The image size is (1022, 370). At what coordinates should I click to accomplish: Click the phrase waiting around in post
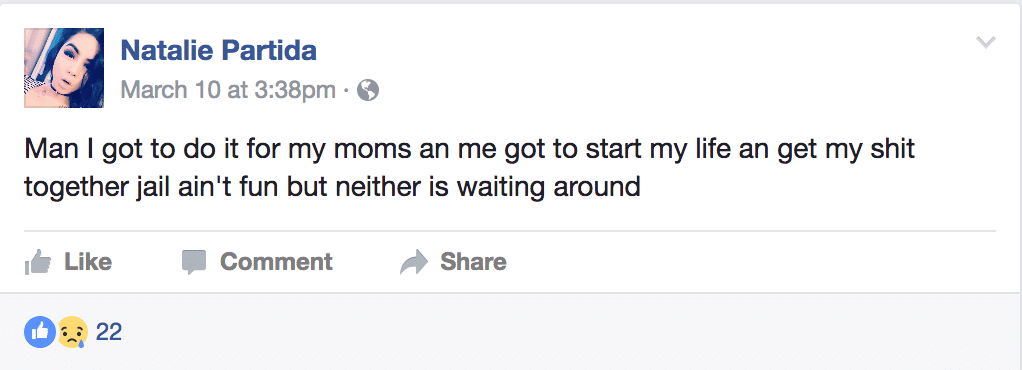549,188
